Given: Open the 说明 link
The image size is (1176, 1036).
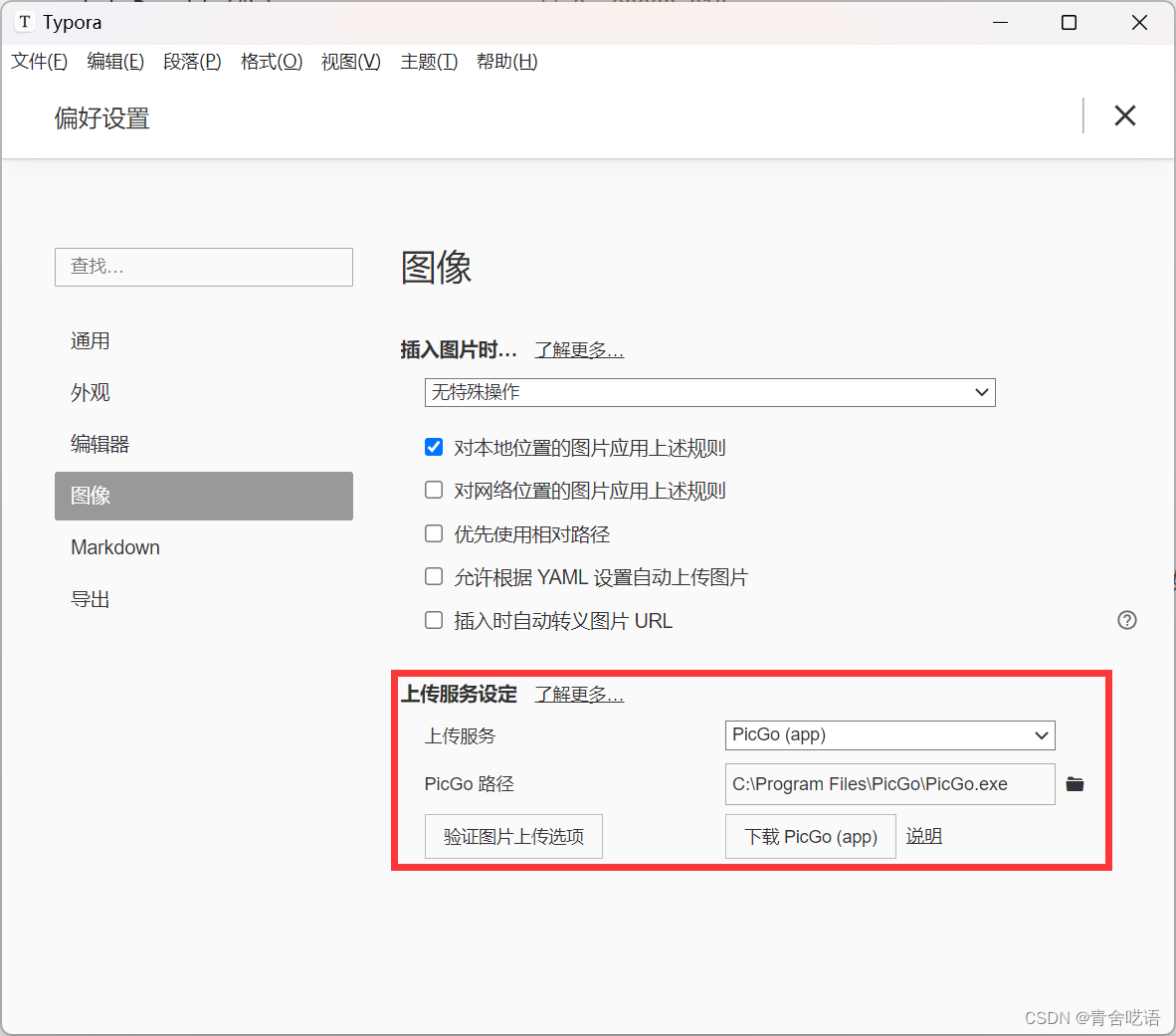Looking at the screenshot, I should coord(924,836).
